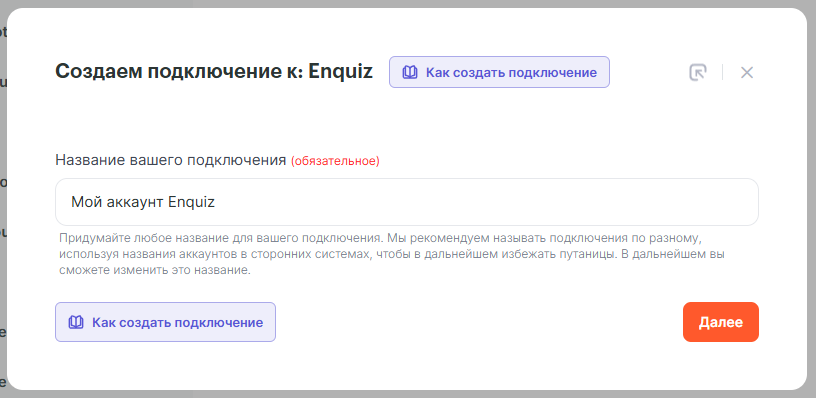Screen dimensions: 816x398
Task: Proceed with the orange Далее button
Action: [x=721, y=322]
